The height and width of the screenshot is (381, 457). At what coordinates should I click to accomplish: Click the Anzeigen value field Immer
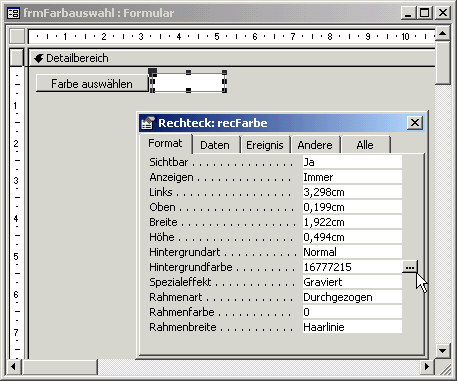click(352, 177)
